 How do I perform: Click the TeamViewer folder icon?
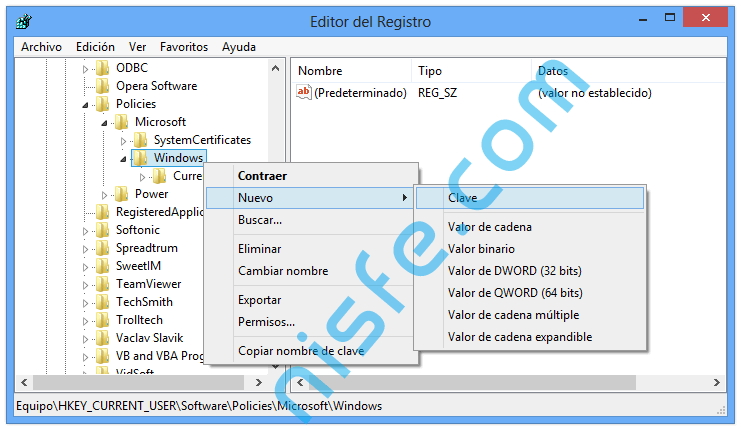pos(103,284)
